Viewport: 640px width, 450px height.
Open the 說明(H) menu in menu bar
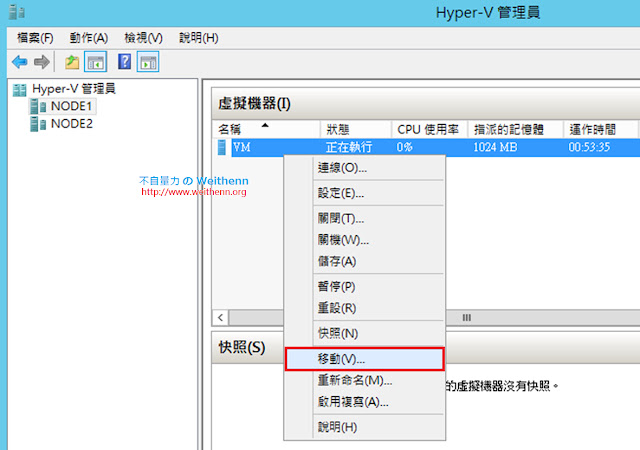(199, 38)
